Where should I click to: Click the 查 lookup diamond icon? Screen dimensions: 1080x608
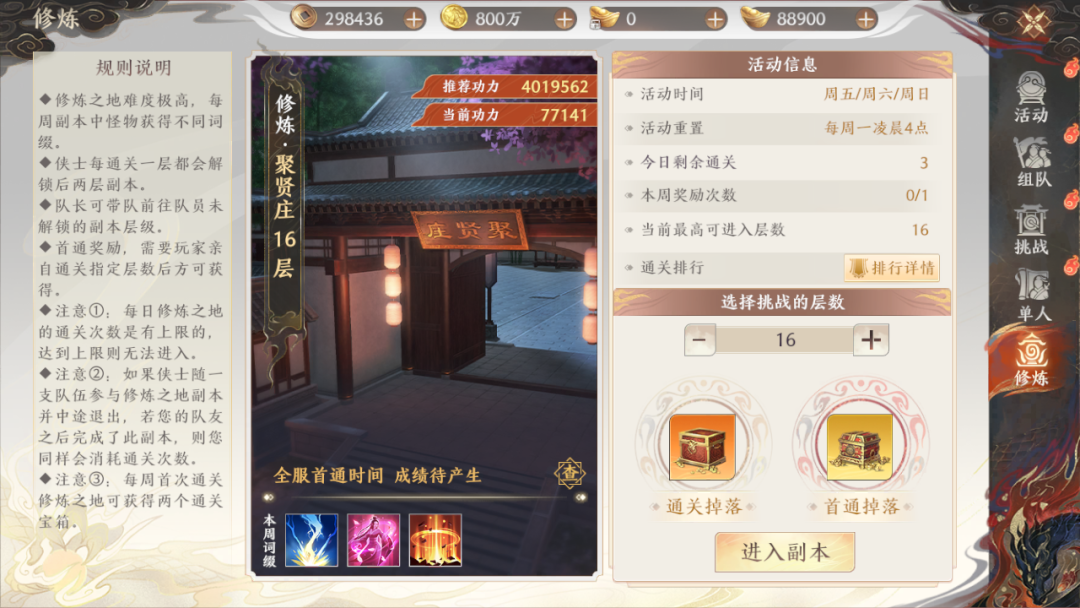click(x=570, y=473)
